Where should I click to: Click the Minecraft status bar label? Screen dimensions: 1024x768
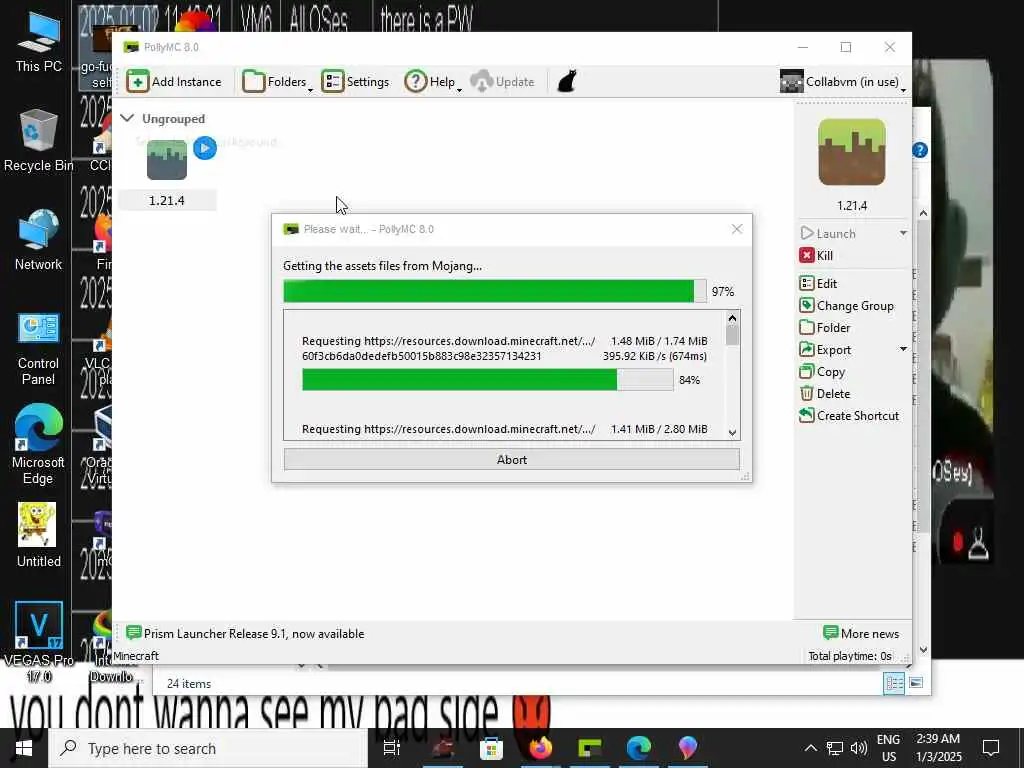(x=136, y=656)
